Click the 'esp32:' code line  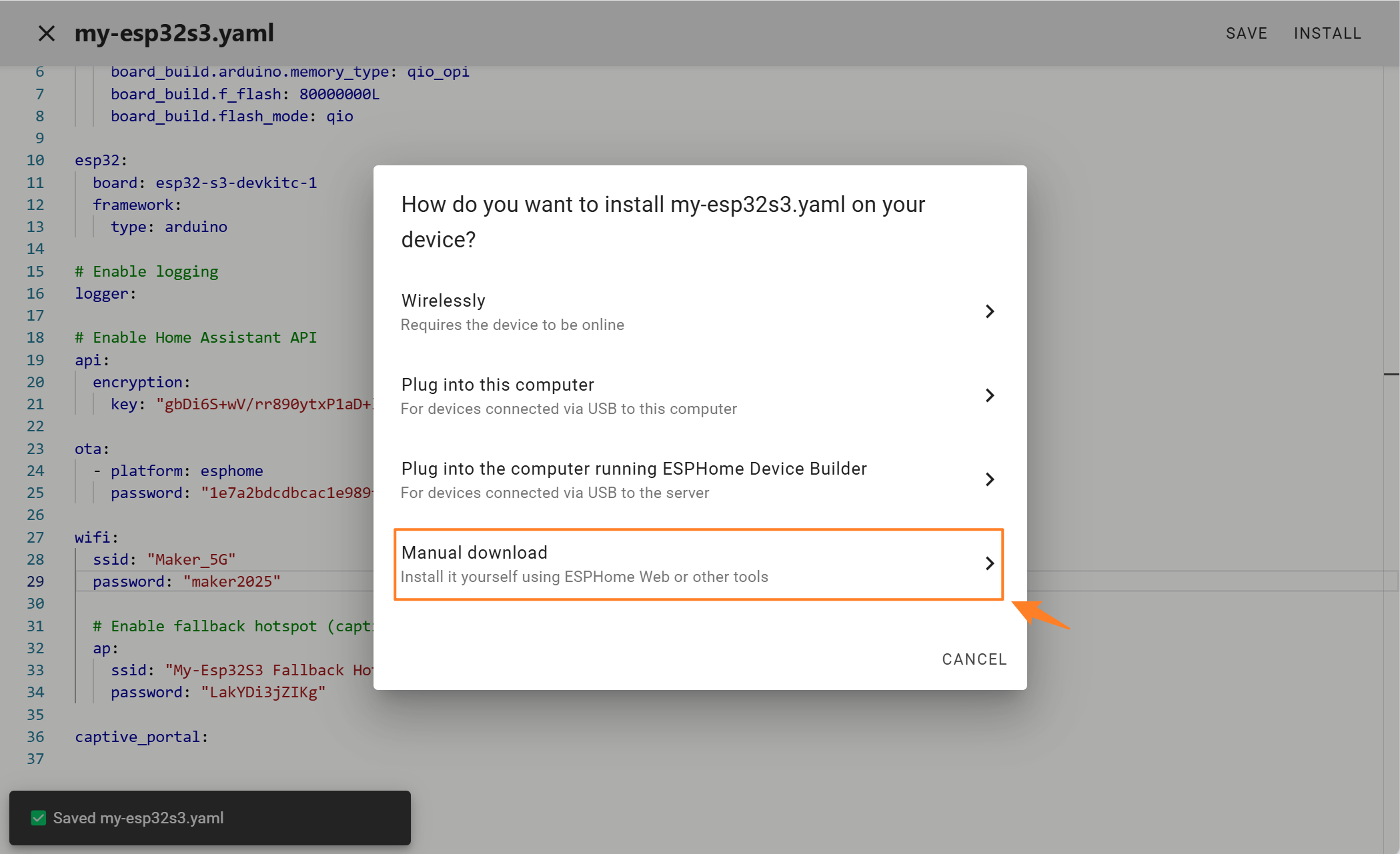tap(101, 160)
